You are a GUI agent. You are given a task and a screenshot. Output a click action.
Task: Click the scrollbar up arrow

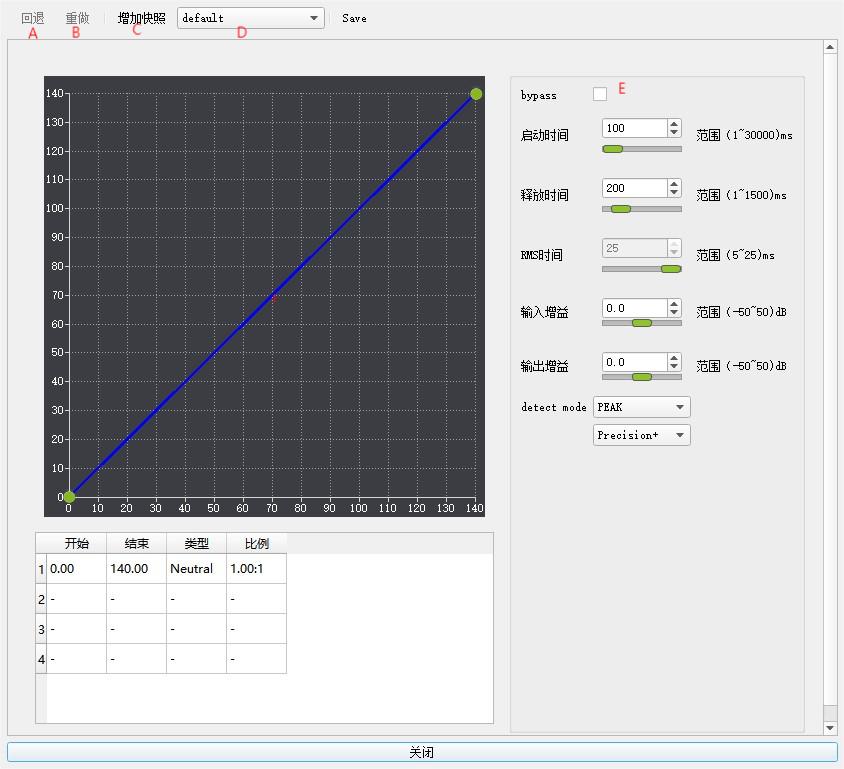point(830,47)
